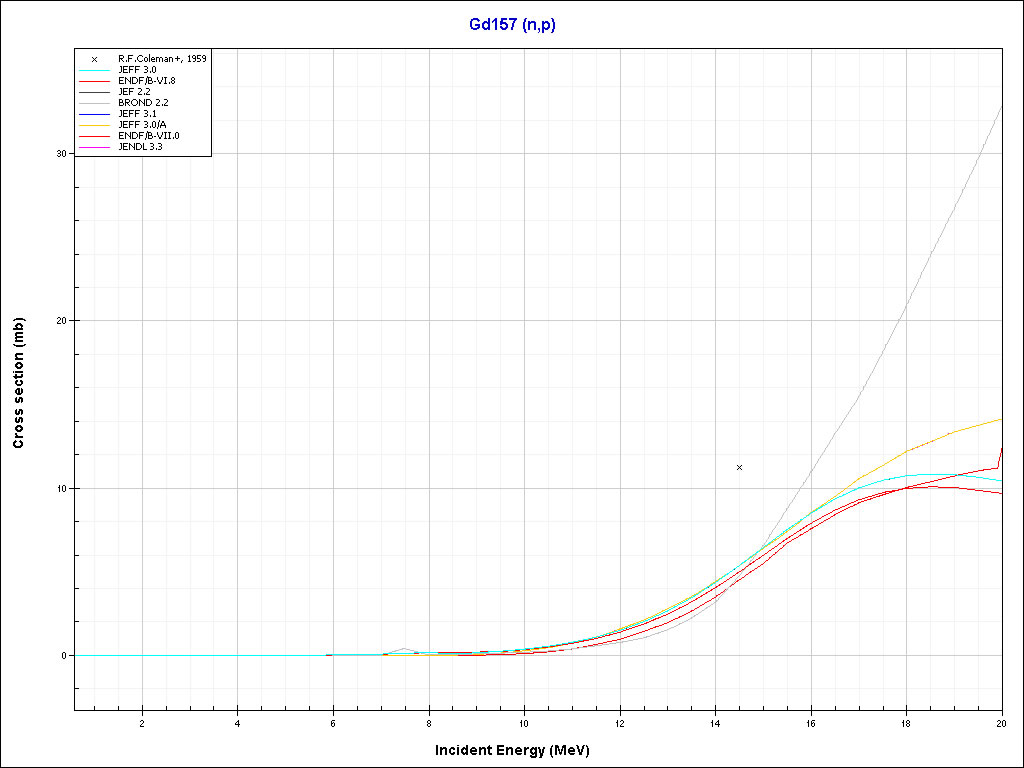This screenshot has width=1024, height=768.
Task: Click the 14 tick label on x-axis
Action: (x=715, y=722)
